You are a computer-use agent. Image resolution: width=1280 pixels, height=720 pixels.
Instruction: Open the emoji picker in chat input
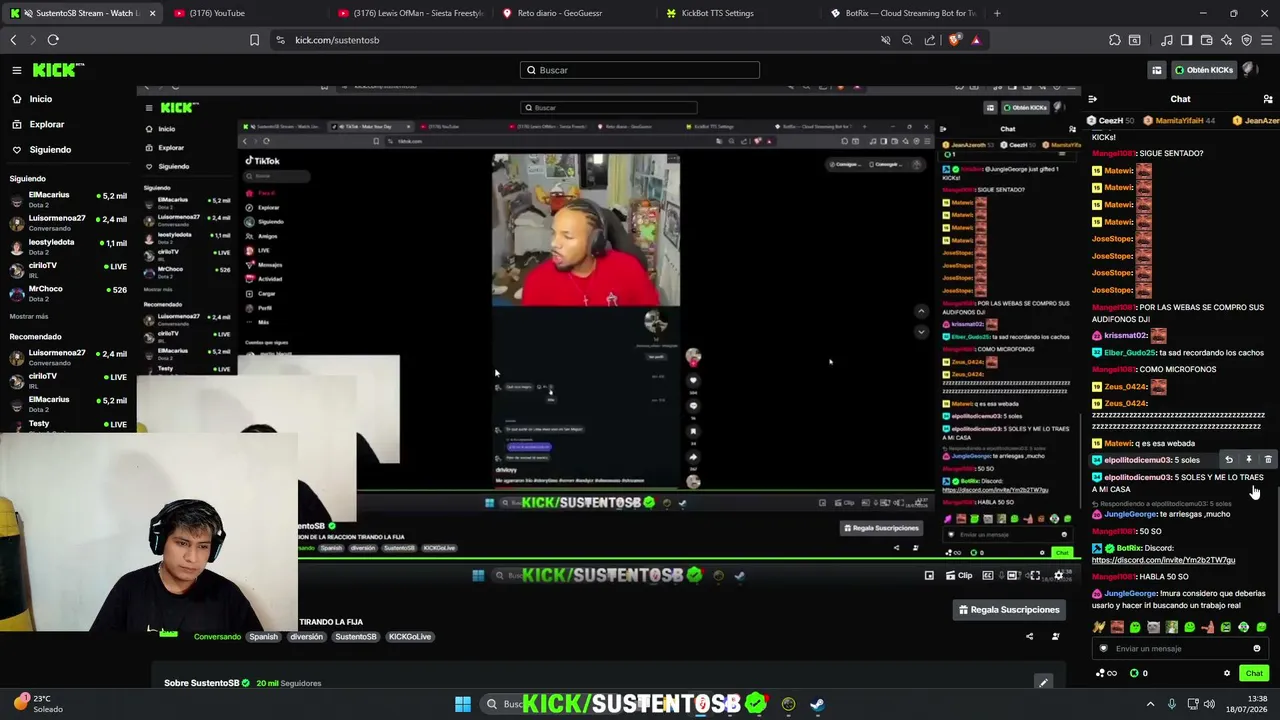click(1257, 649)
